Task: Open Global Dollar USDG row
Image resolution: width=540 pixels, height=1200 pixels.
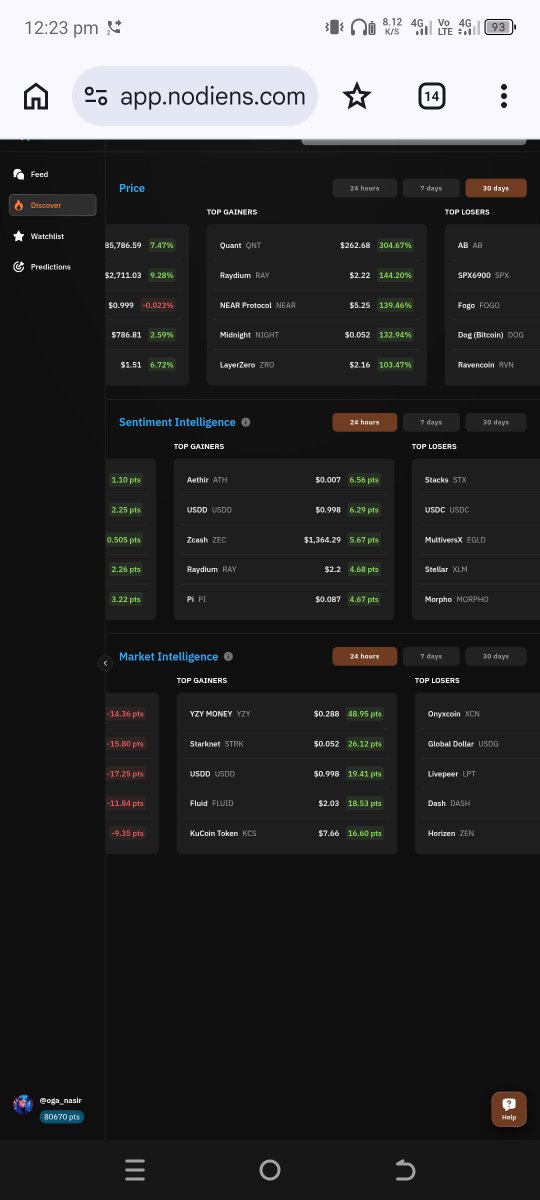Action: click(x=478, y=744)
